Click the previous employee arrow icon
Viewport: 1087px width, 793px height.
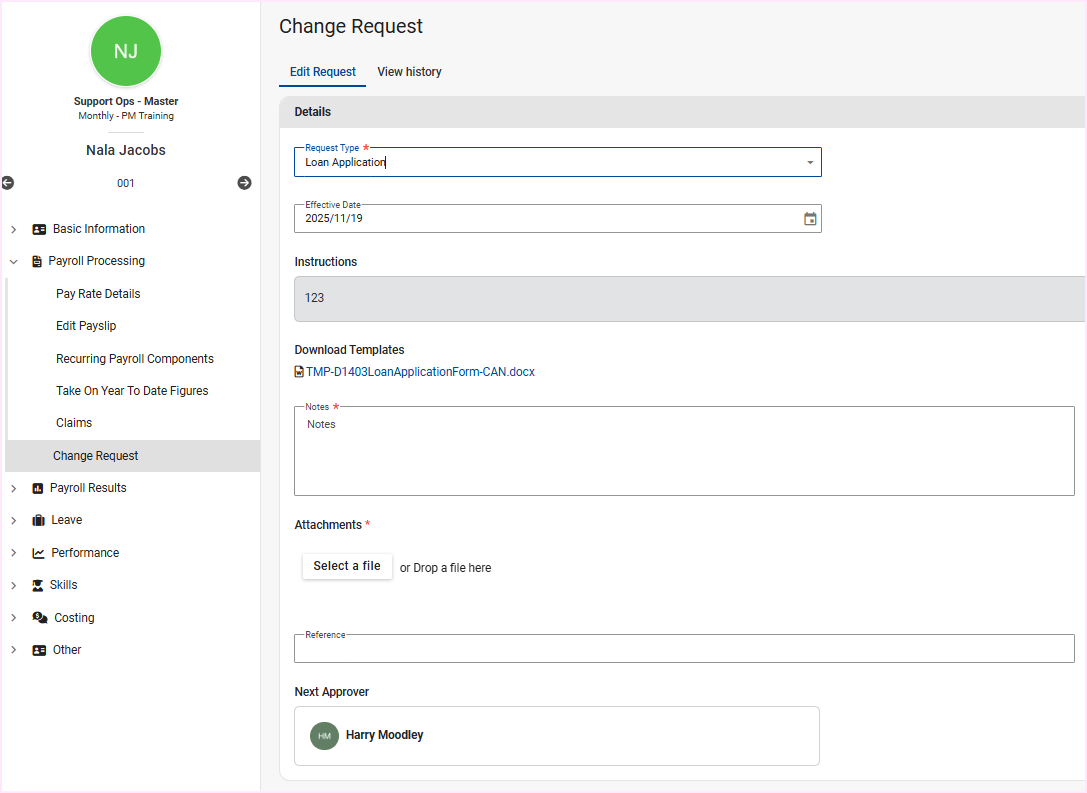click(x=8, y=183)
